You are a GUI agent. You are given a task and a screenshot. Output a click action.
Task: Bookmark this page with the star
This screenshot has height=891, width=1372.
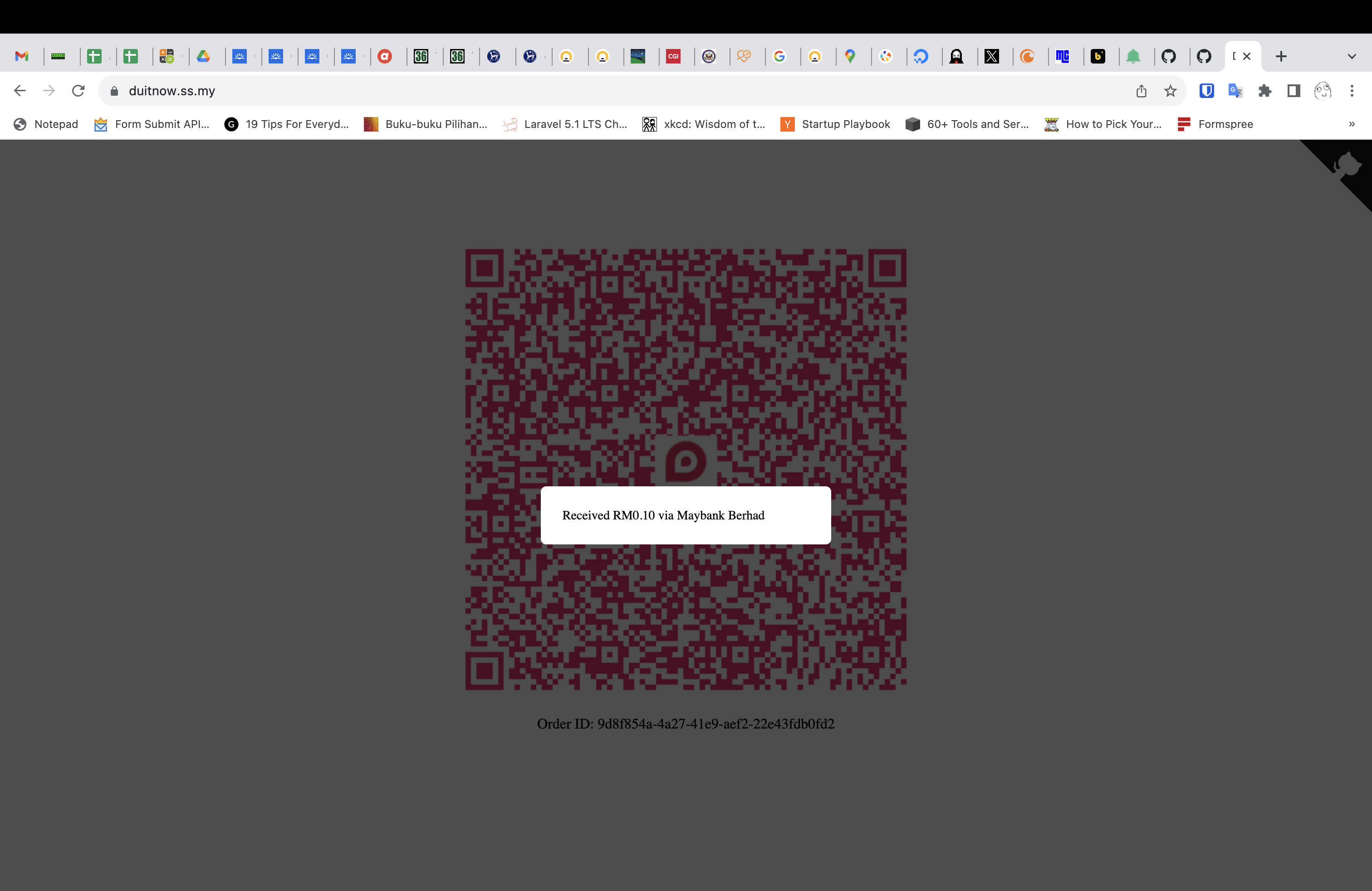1170,91
